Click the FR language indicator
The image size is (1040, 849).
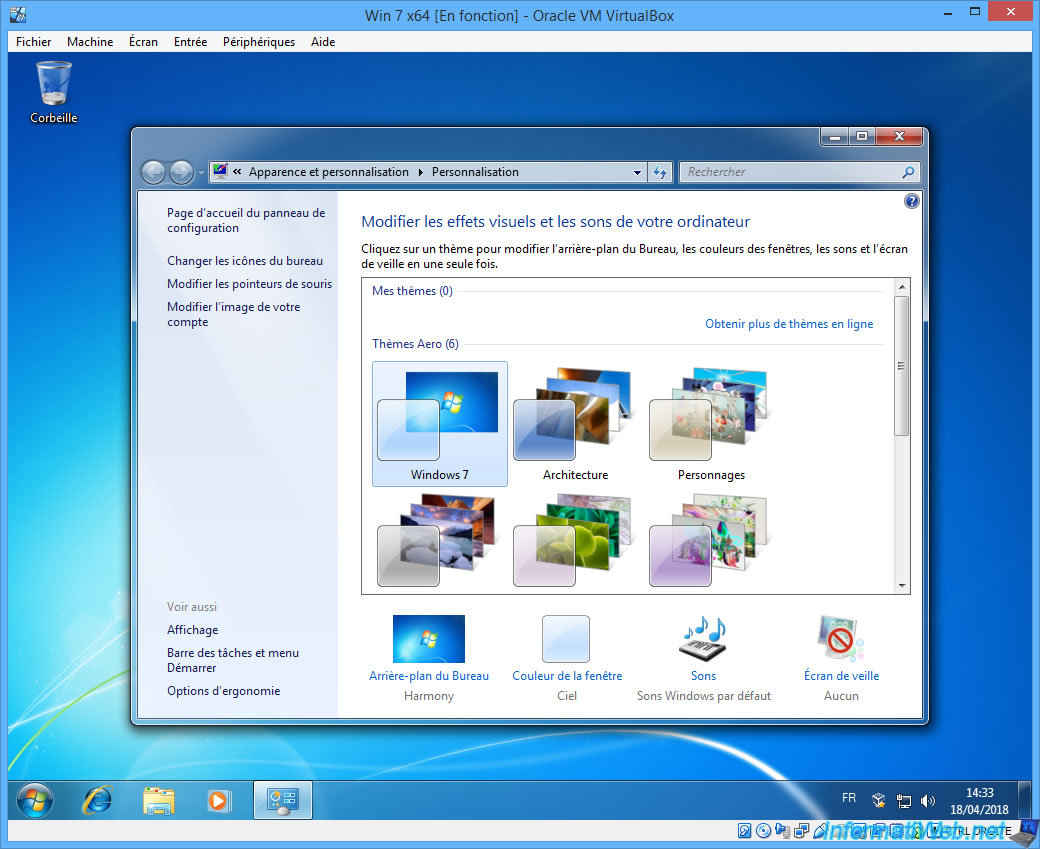click(849, 798)
